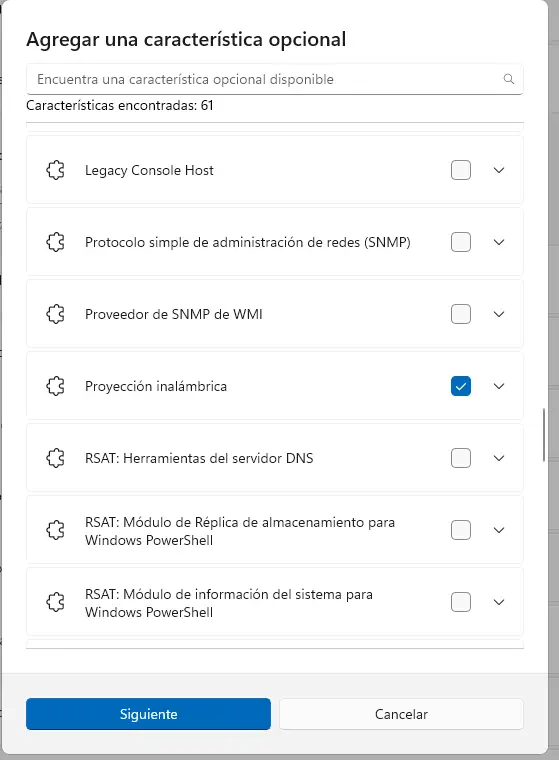Click the RSAT información del sistema icon
Image resolution: width=559 pixels, height=760 pixels.
56,602
